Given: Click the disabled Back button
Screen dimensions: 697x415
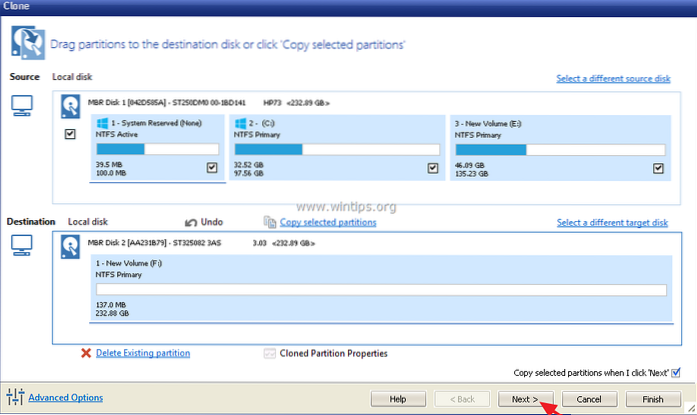Looking at the screenshot, I should 462,399.
